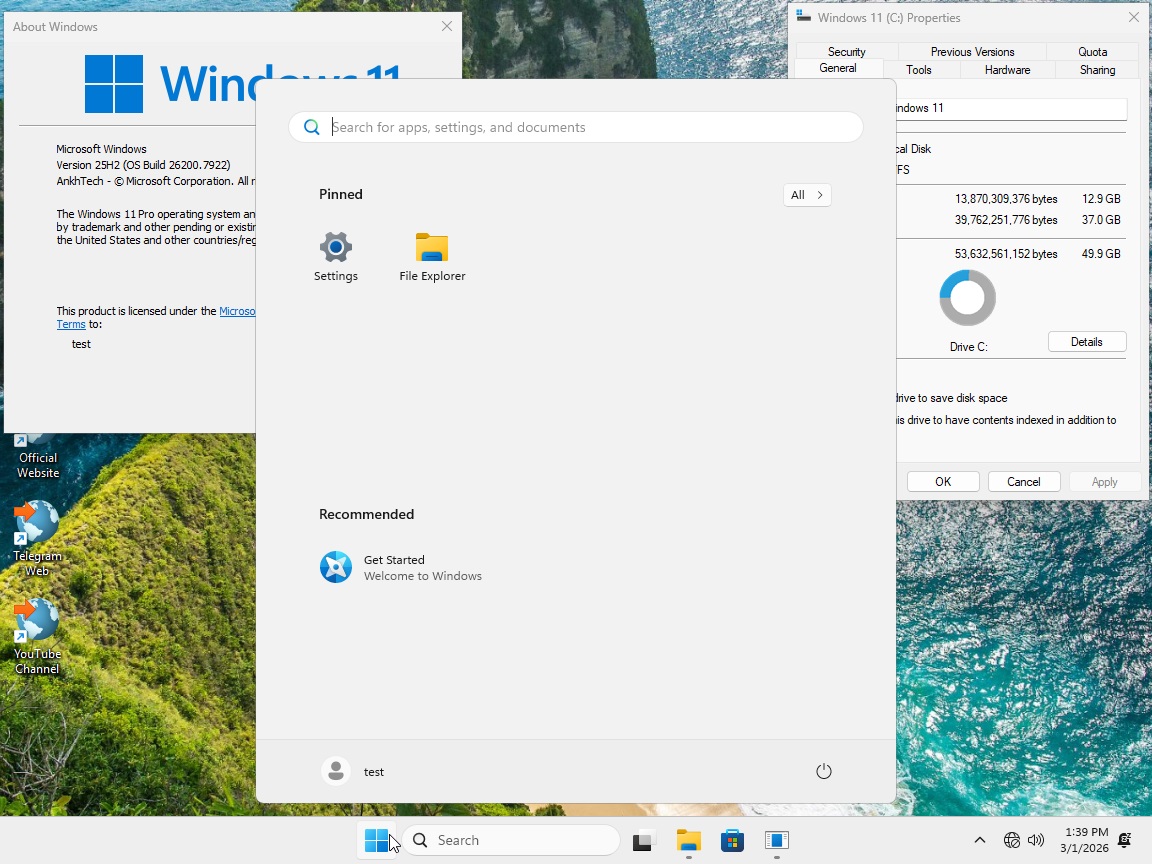Open the Previous Versions tab
The image size is (1152, 864).
(971, 51)
